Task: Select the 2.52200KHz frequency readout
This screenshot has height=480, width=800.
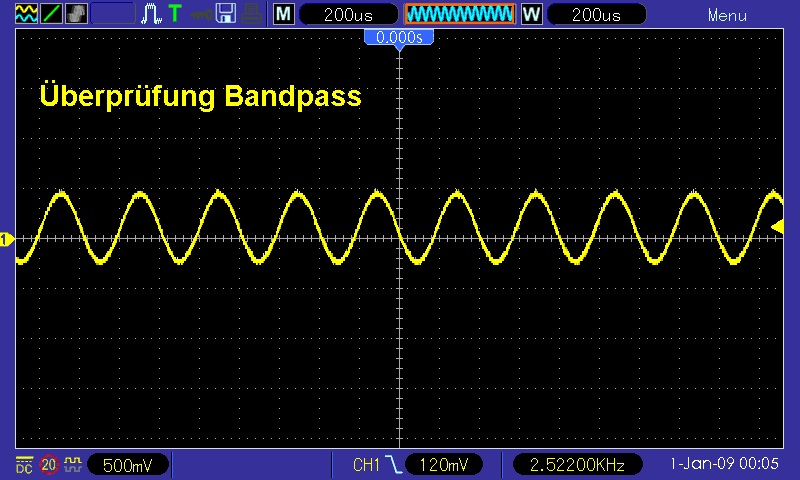Action: click(x=577, y=465)
